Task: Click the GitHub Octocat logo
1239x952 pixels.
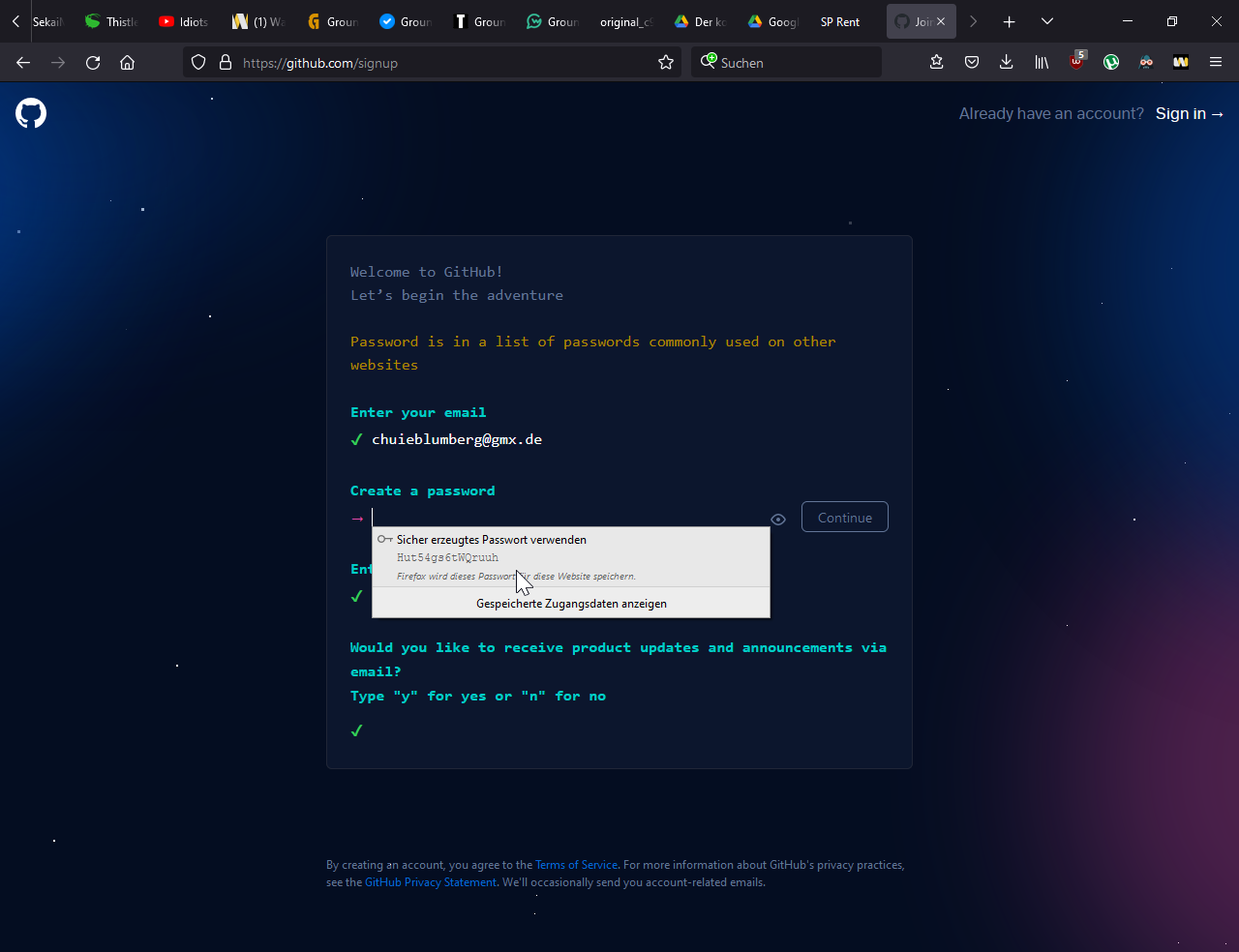Action: (31, 113)
